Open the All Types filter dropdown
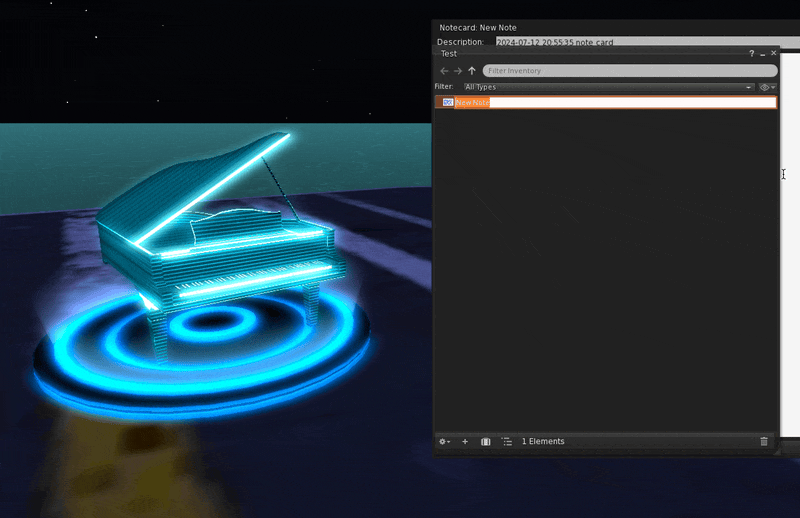 click(609, 87)
